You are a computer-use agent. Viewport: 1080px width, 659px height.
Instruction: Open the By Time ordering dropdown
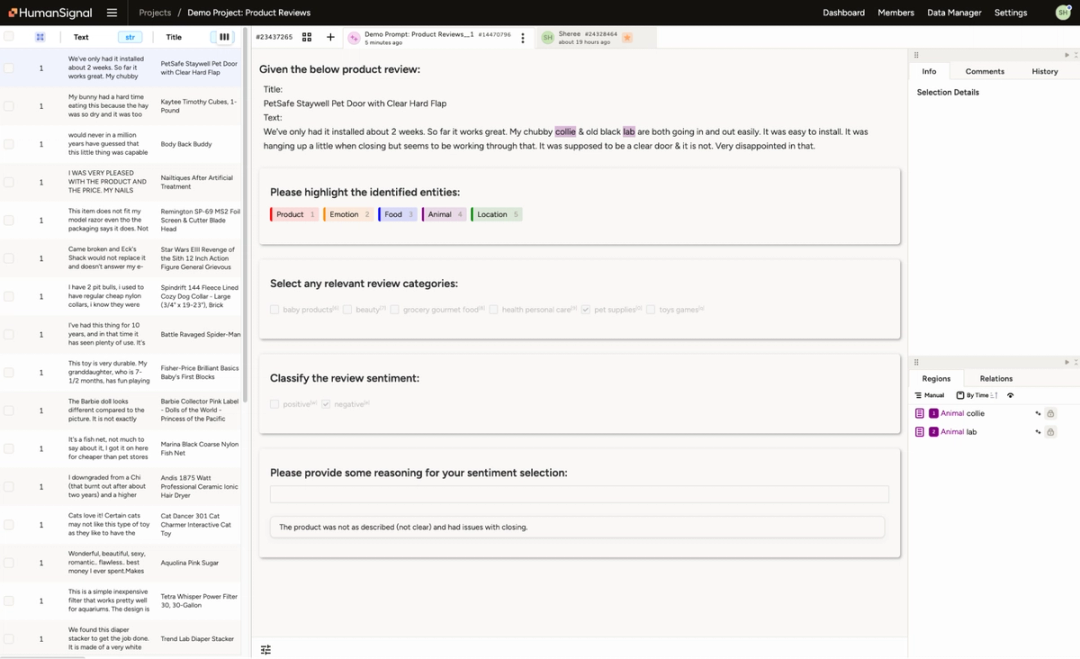tap(978, 394)
